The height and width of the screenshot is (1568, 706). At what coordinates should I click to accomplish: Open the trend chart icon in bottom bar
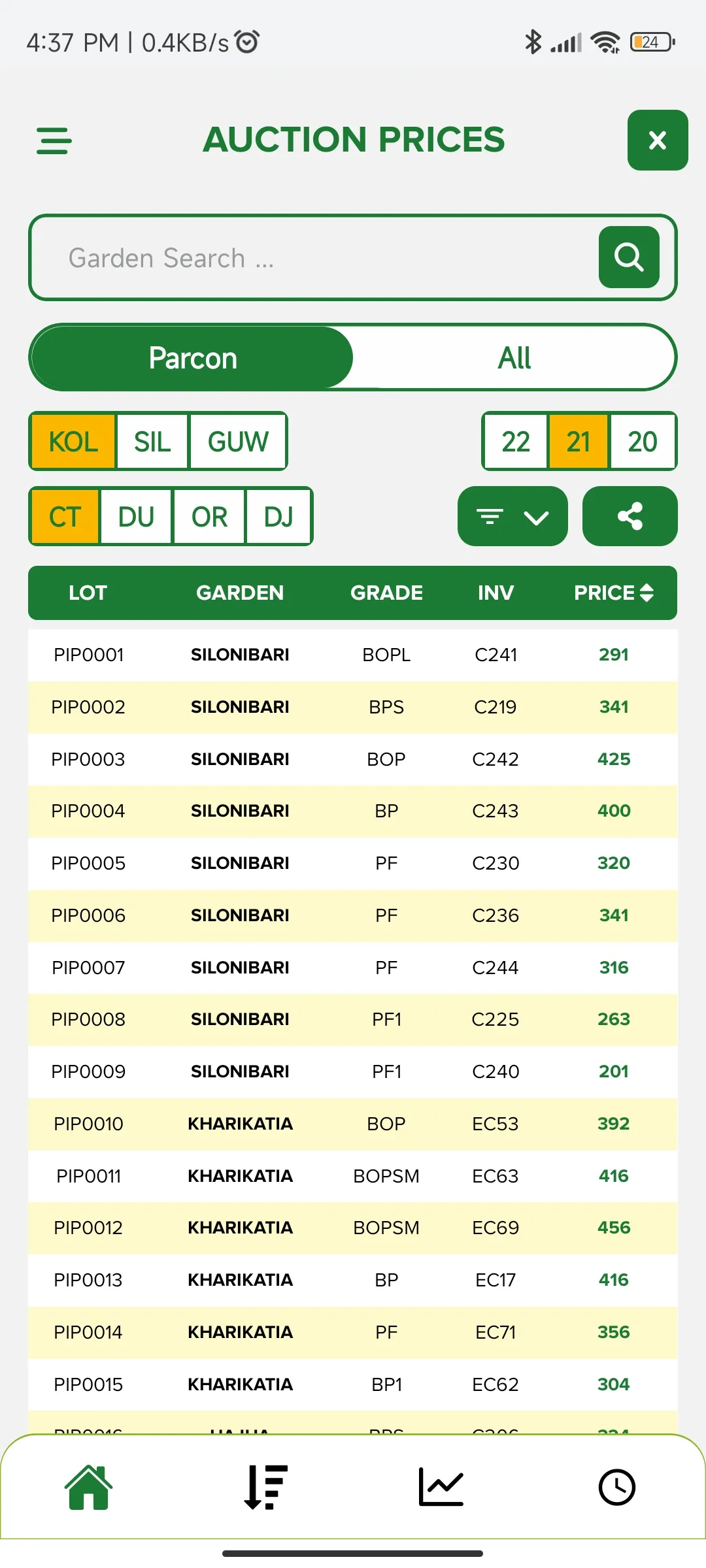[441, 1488]
